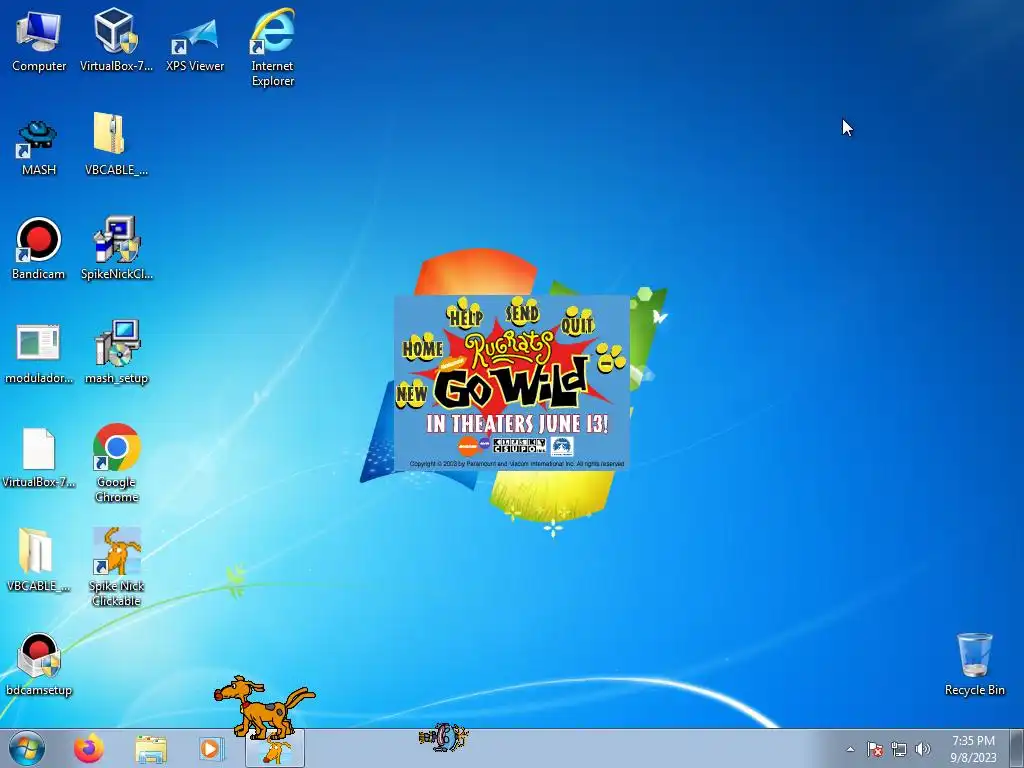
Task: Select the mash_setup installer icon
Action: (x=116, y=353)
